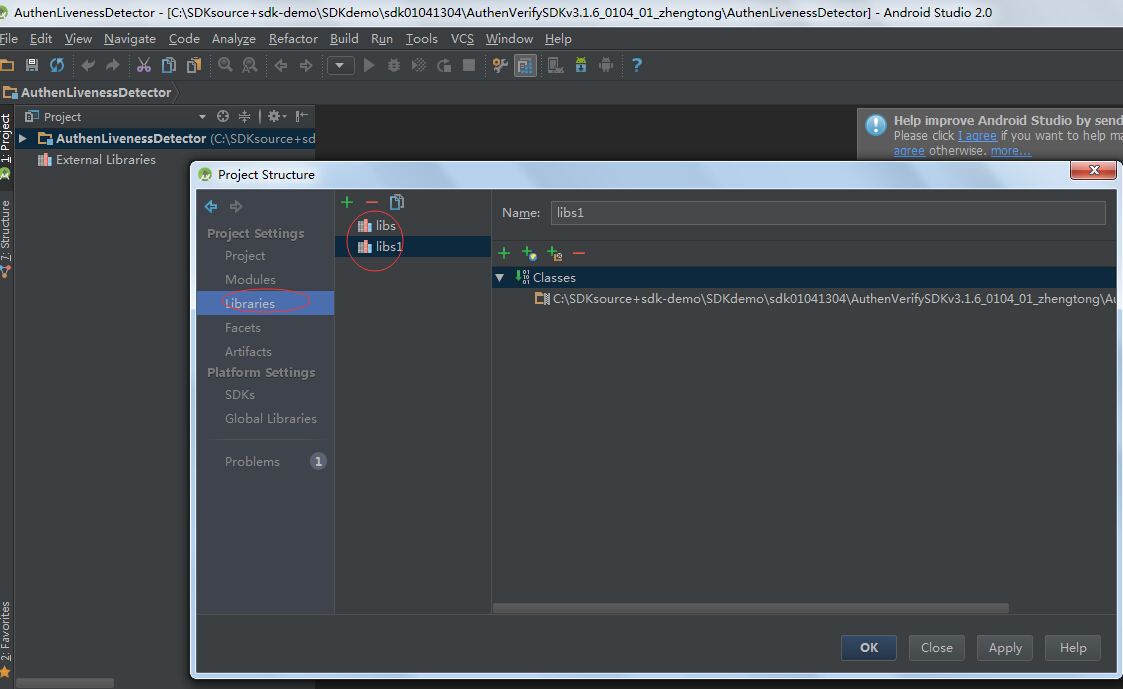Click the OK button
The width and height of the screenshot is (1123, 689).
869,647
